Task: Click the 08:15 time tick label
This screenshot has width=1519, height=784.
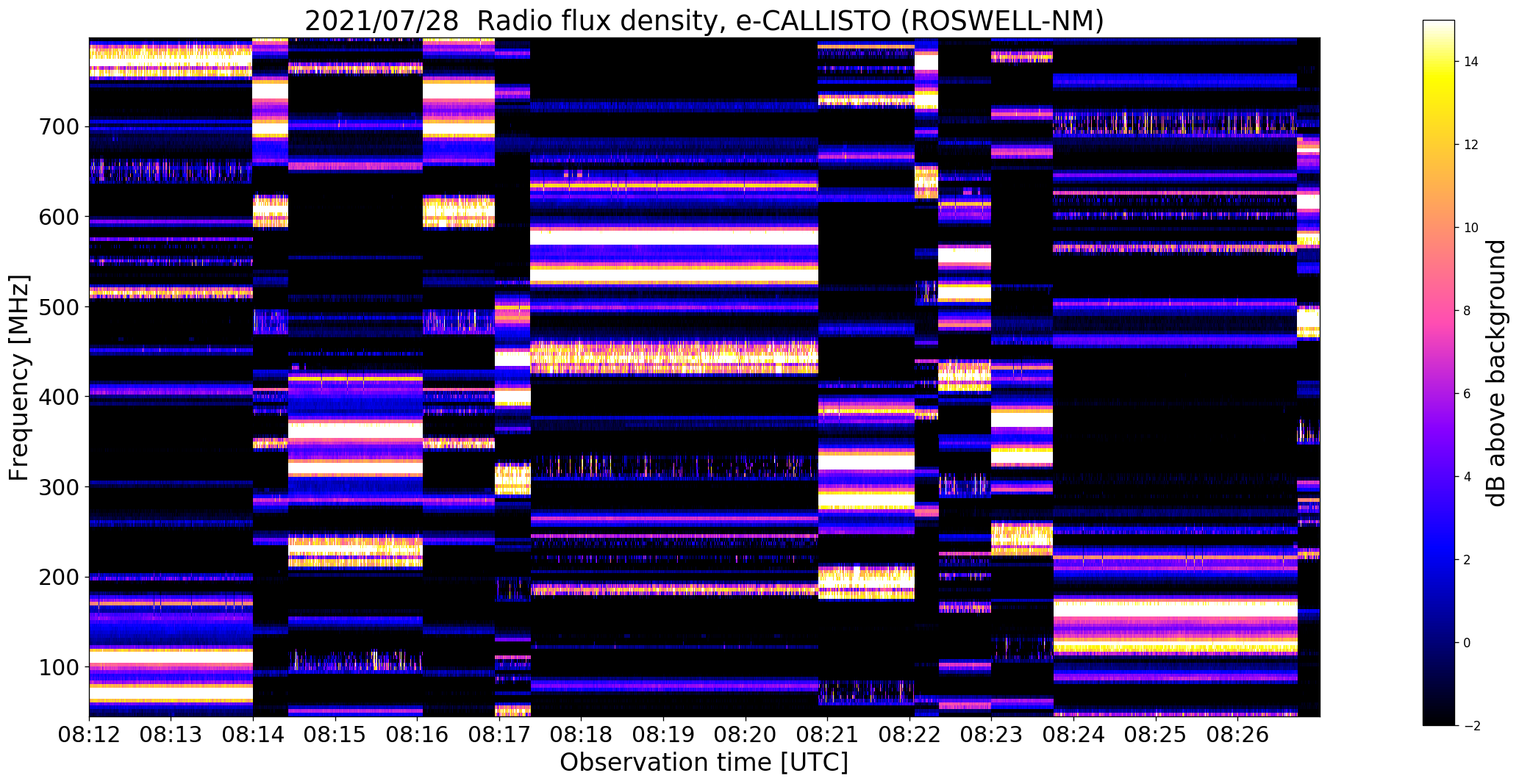Action: point(335,733)
